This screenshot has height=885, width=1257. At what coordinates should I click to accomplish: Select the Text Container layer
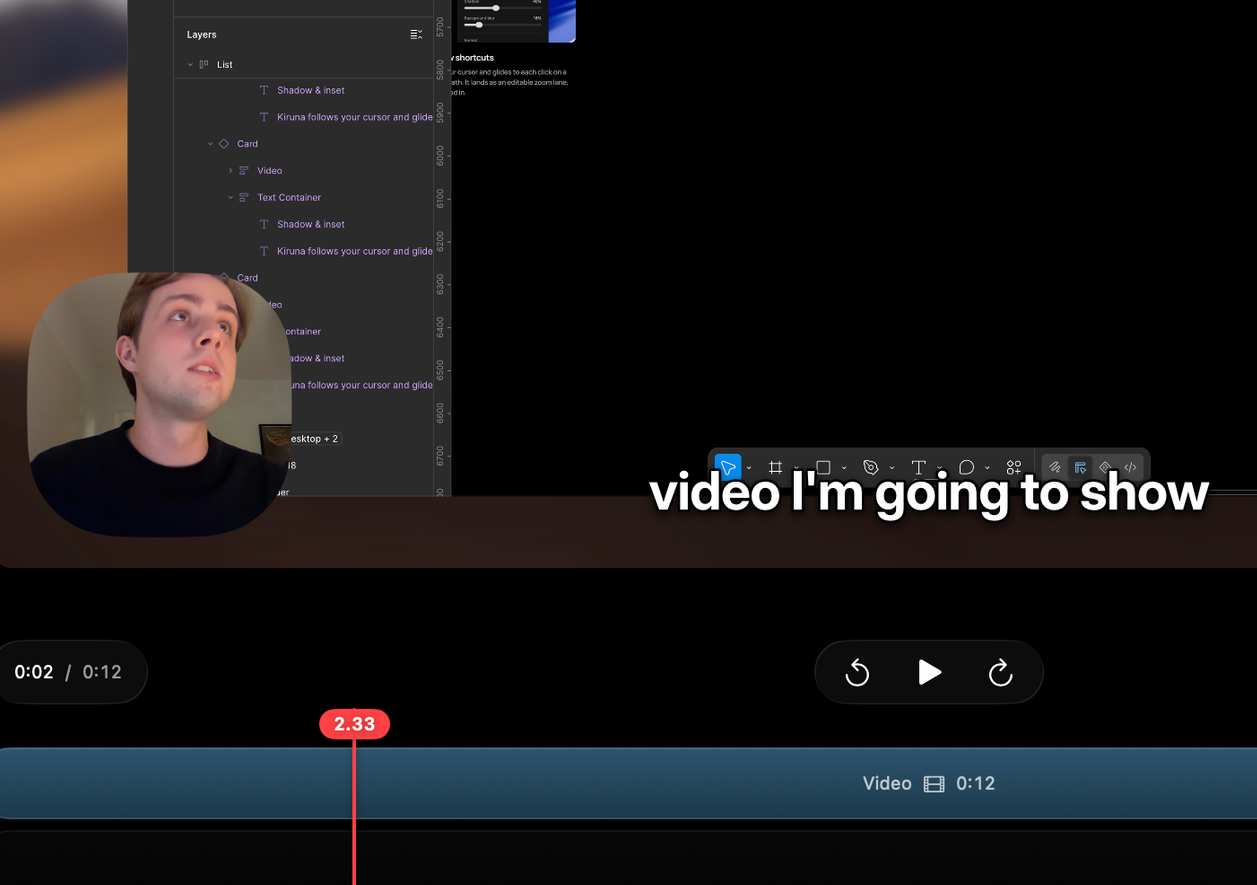click(304, 198)
